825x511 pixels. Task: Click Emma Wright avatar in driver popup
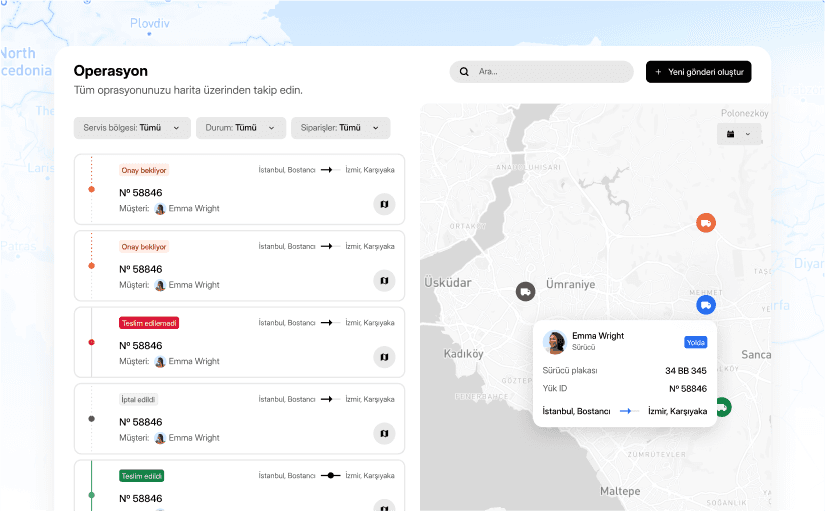click(x=555, y=342)
